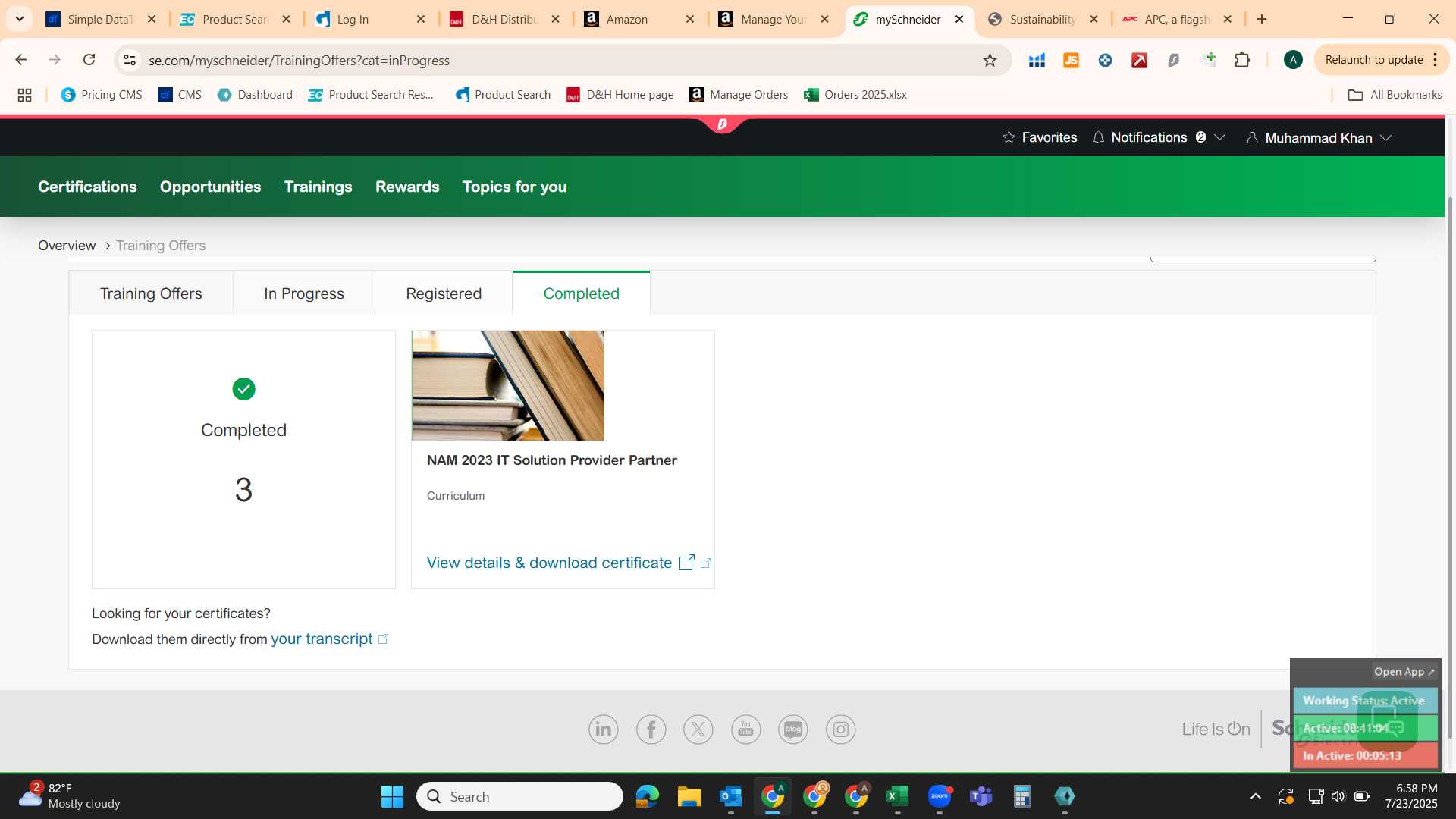Open Pricing CMS bookmark
The width and height of the screenshot is (1456, 819).
click(102, 95)
